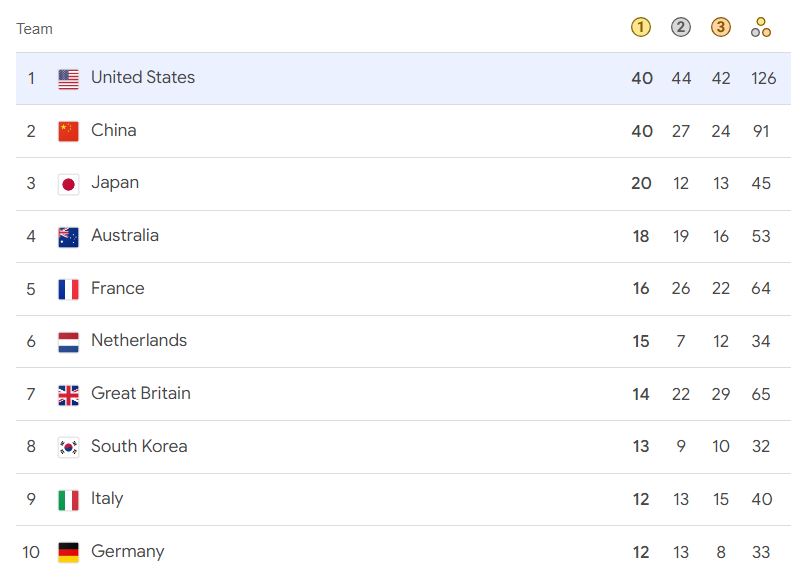The image size is (809, 577).
Task: Click the China flag icon
Action: 69,132
